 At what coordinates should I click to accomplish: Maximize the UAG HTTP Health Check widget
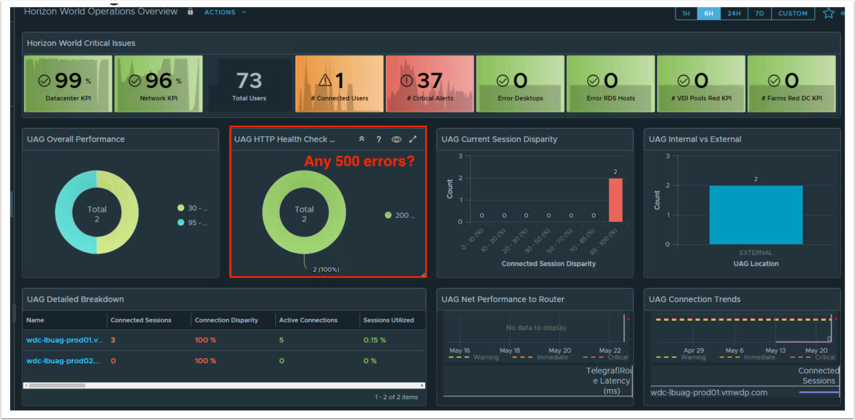click(413, 140)
